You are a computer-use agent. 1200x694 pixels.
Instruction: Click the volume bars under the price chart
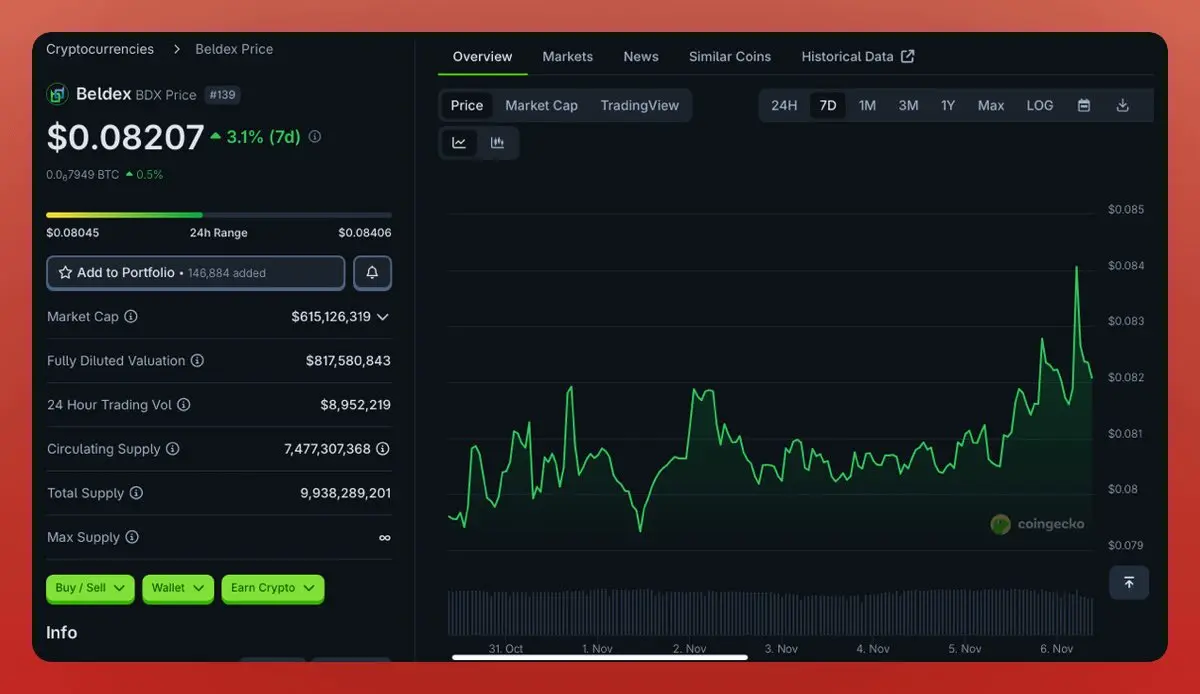770,612
